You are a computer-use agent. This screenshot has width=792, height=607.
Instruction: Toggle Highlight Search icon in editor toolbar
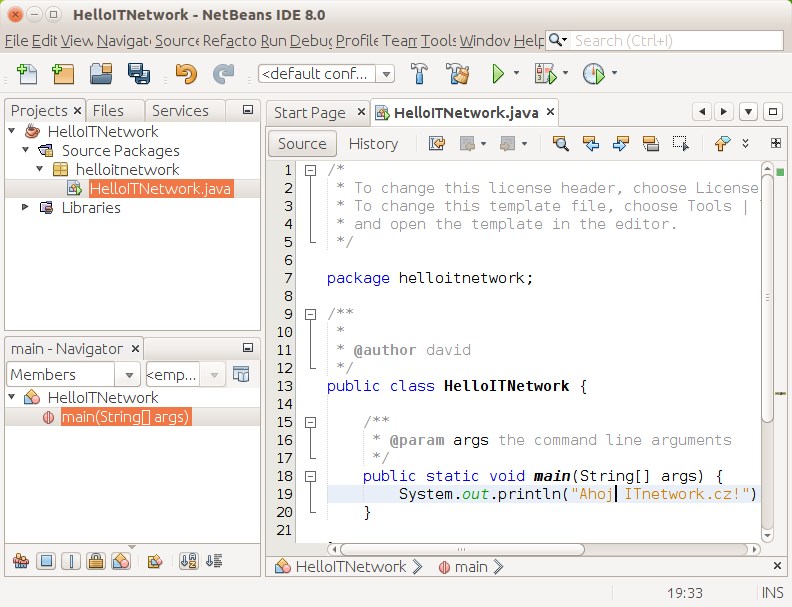[651, 144]
